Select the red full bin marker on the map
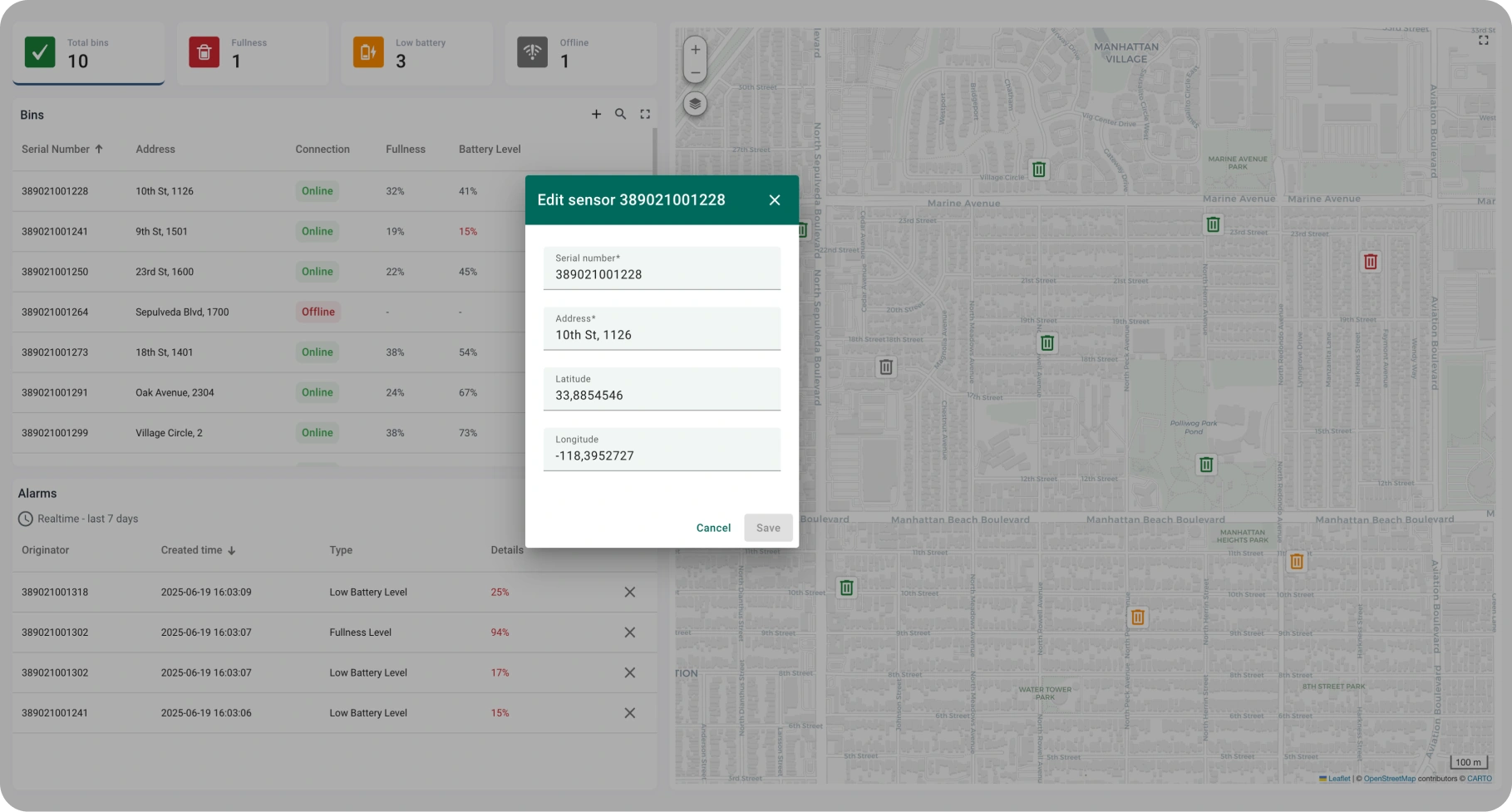 pos(1370,261)
